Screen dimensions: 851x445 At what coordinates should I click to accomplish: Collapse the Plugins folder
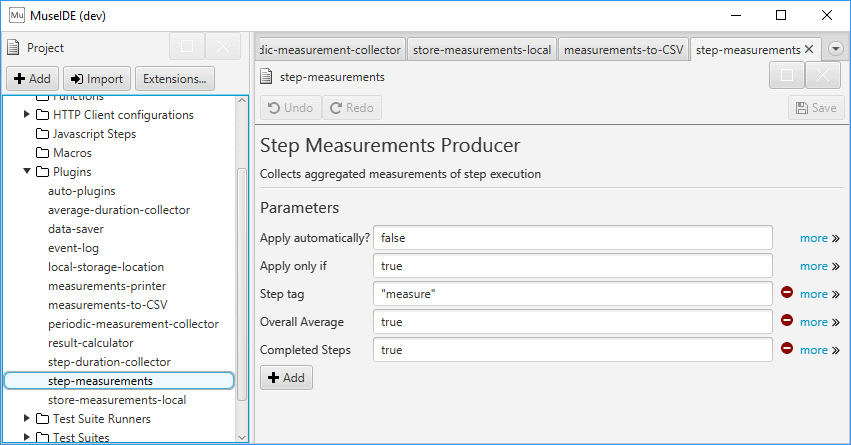tap(28, 172)
